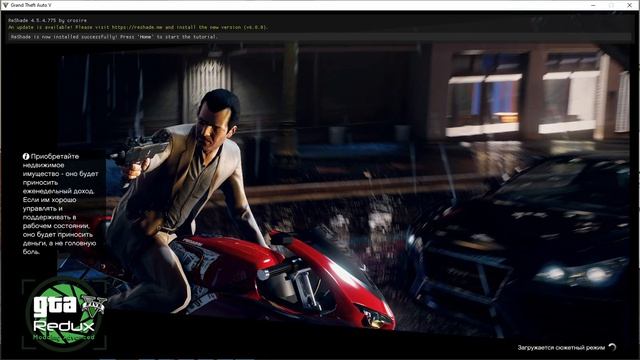Click the loading spinner next to story mode text
The height and width of the screenshot is (360, 640).
[612, 347]
